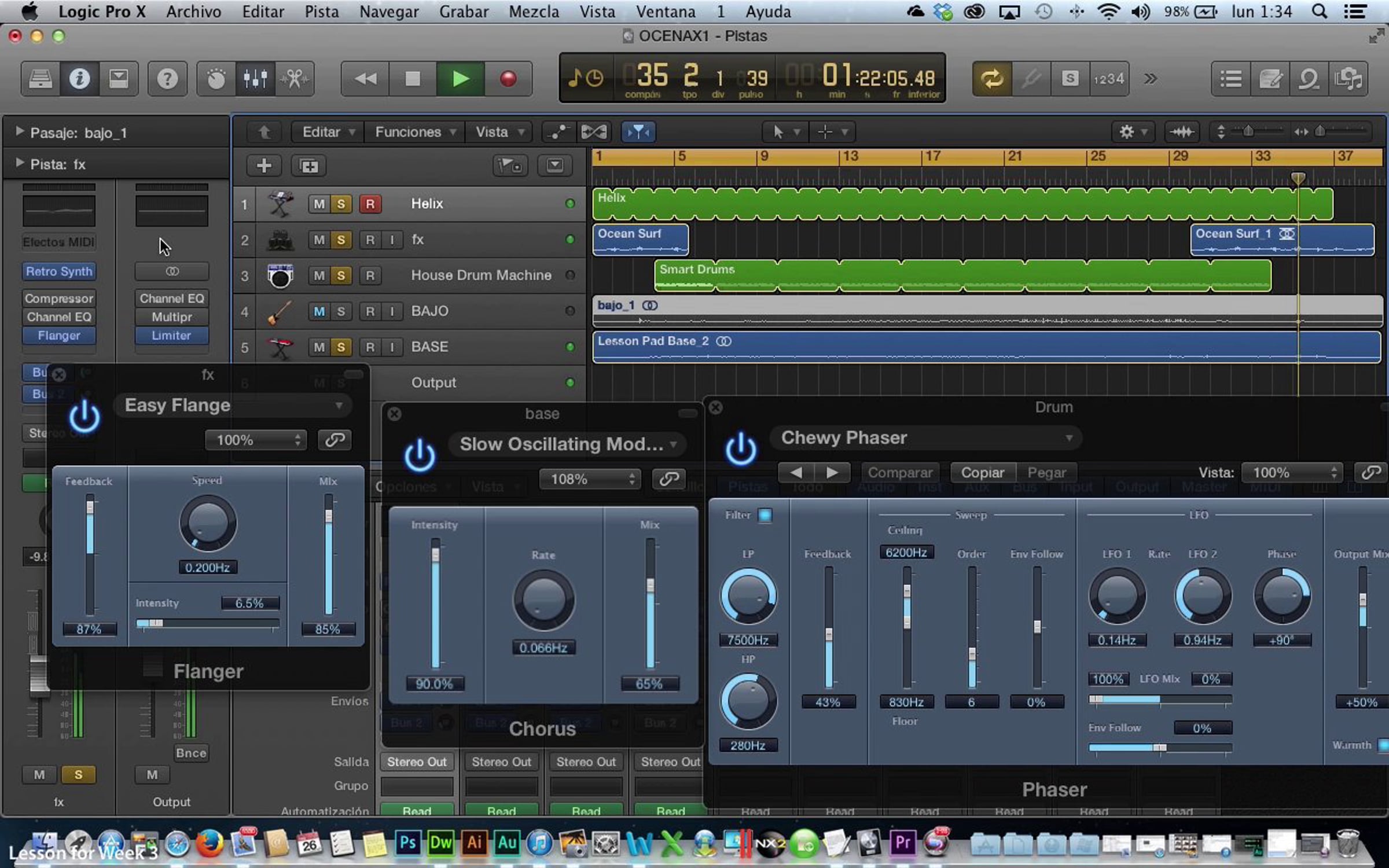
Task: Open the Loop browser icon
Action: click(1309, 79)
